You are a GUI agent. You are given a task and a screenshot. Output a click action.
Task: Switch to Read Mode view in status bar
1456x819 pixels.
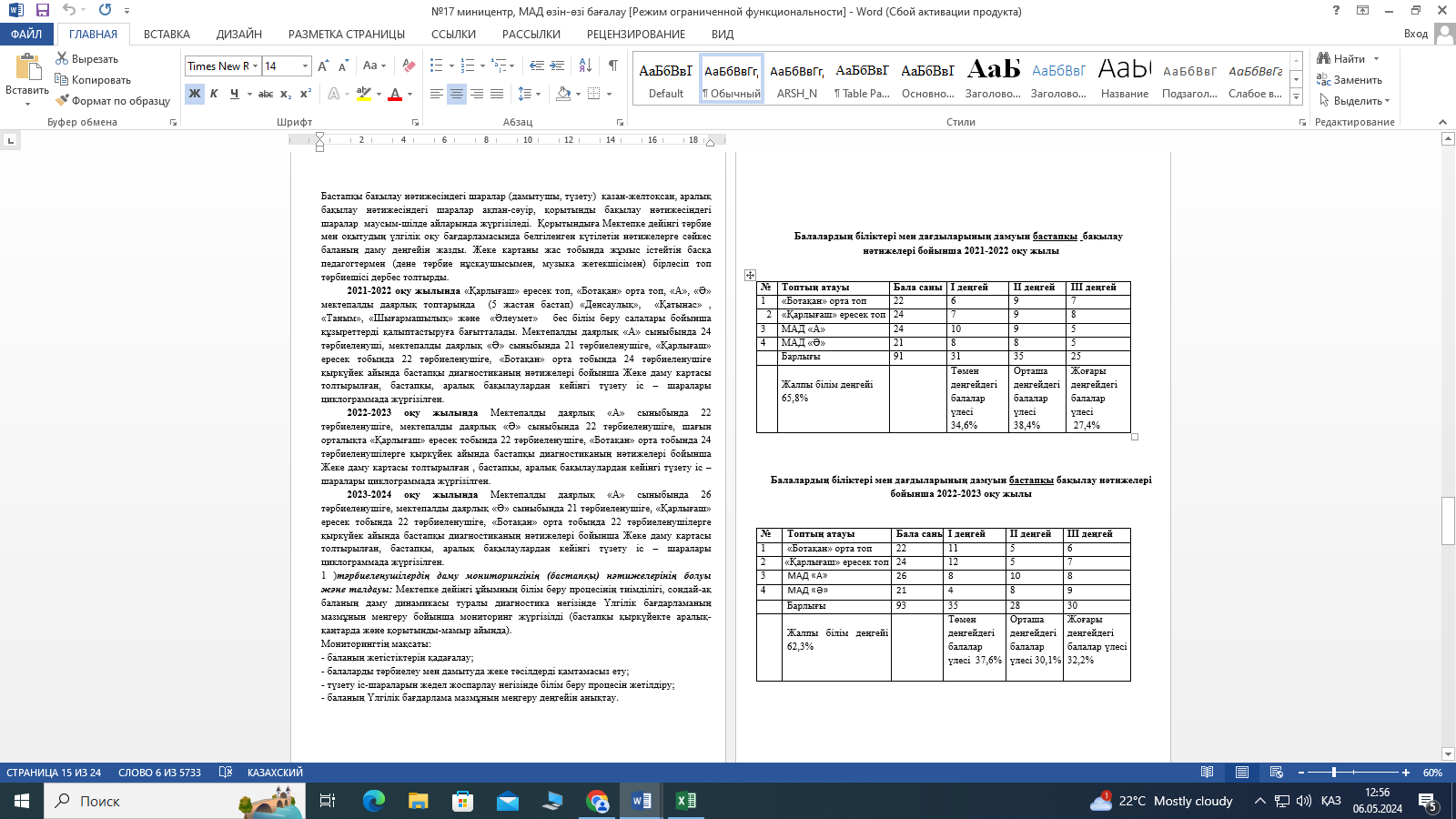pyautogui.click(x=1207, y=773)
